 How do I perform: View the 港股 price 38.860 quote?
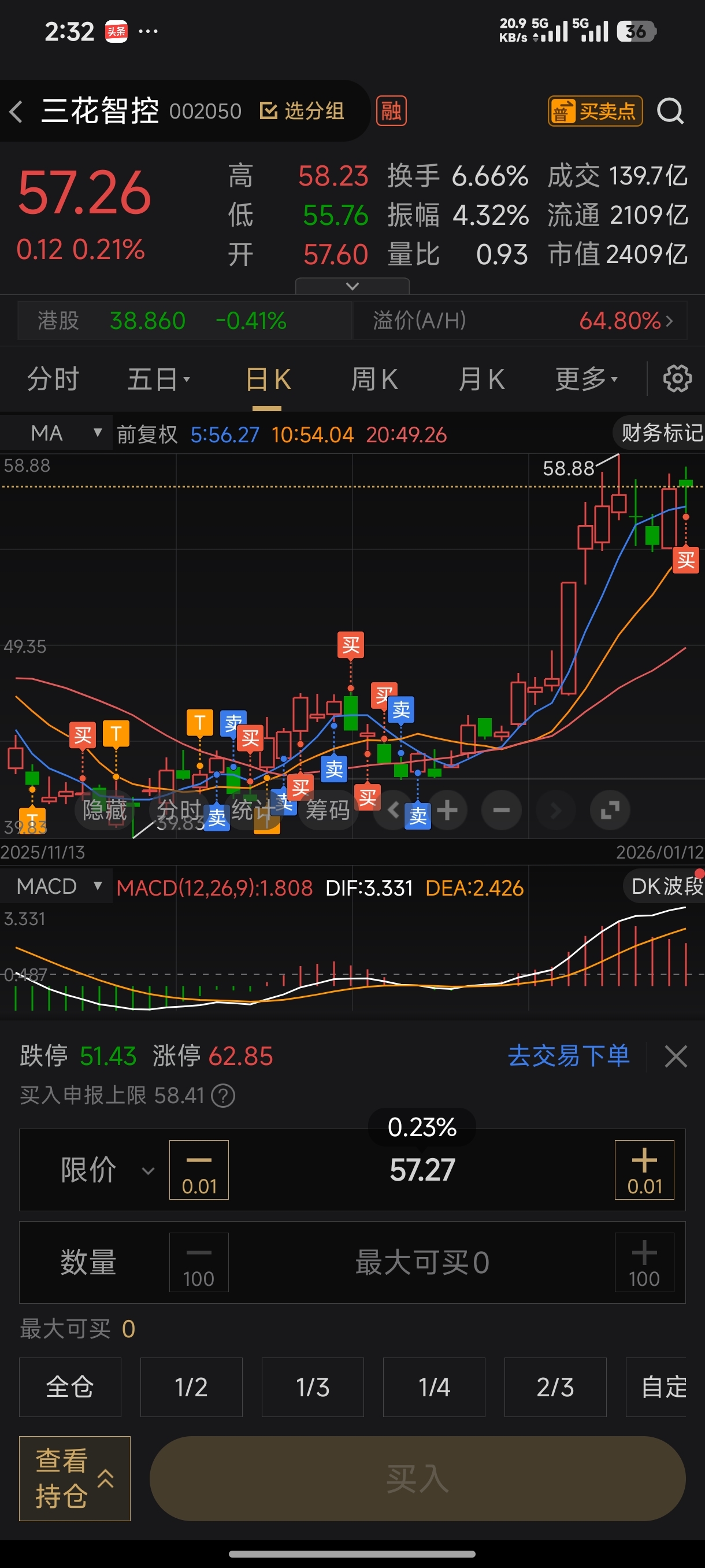pyautogui.click(x=148, y=320)
